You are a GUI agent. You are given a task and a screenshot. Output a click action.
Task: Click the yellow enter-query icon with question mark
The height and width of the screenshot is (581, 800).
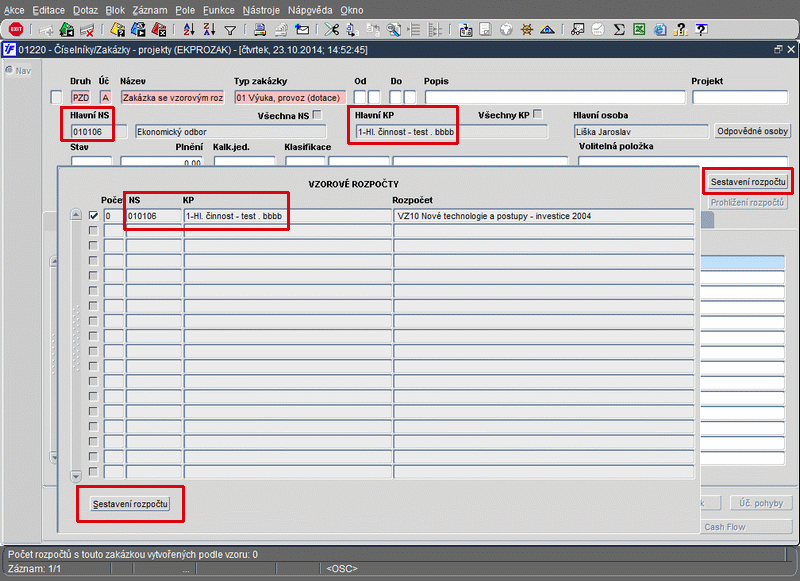tap(118, 30)
